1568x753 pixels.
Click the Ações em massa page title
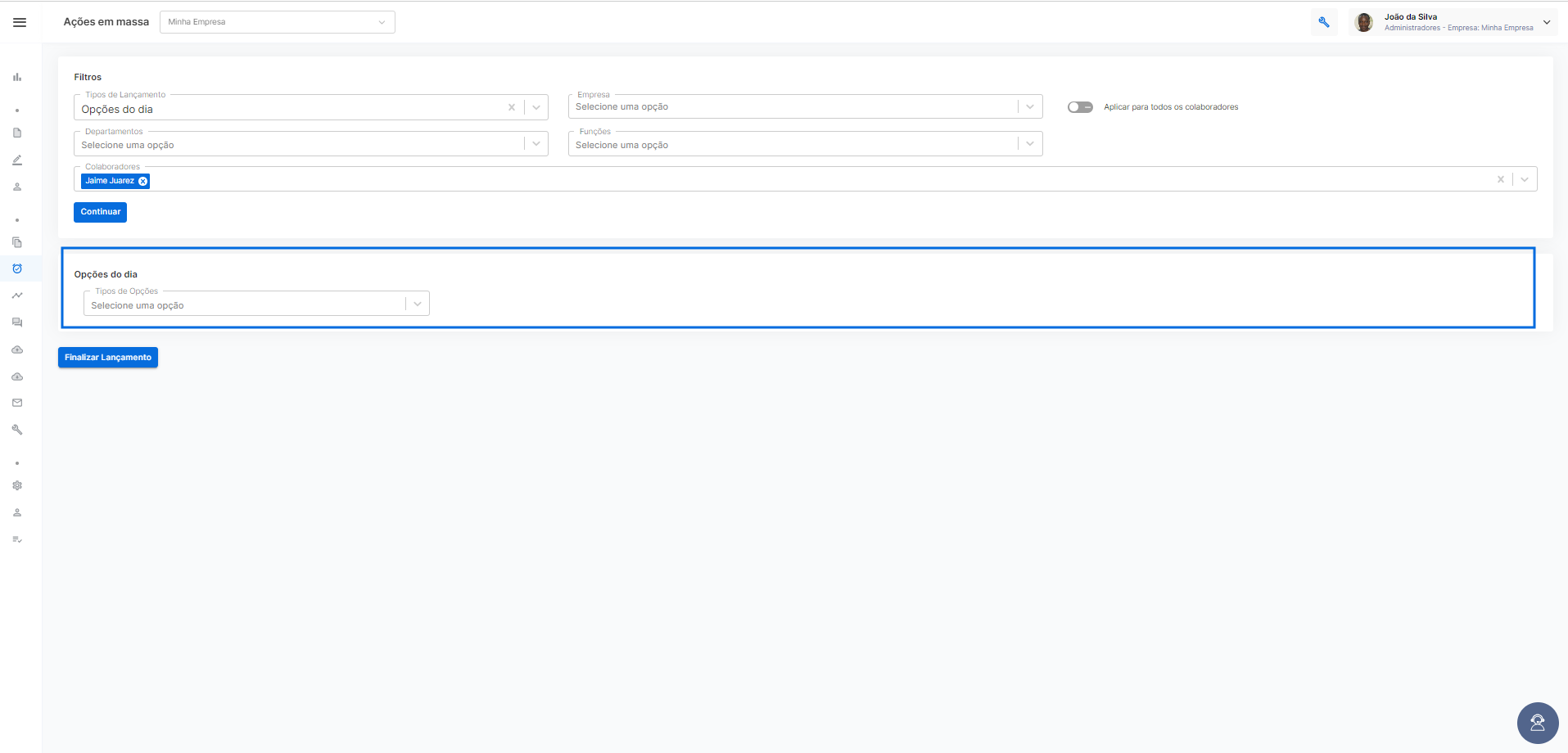point(106,22)
